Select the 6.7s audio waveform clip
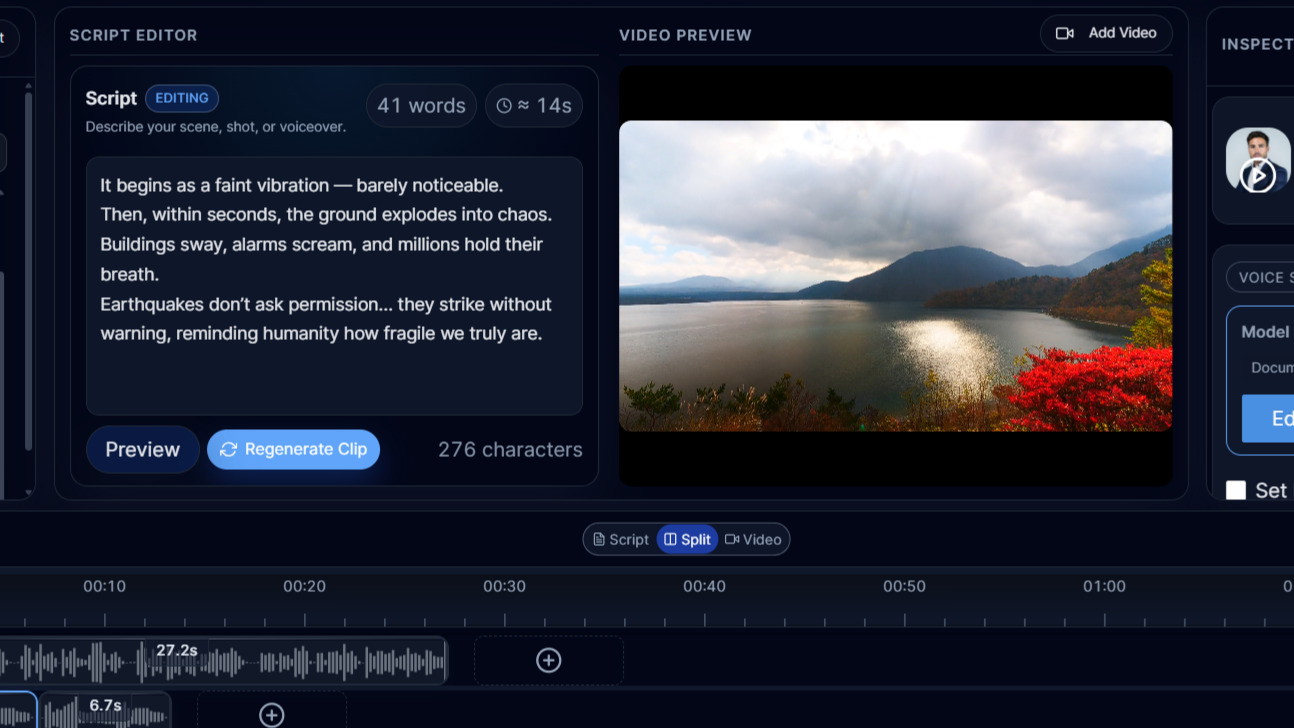 pyautogui.click(x=105, y=712)
